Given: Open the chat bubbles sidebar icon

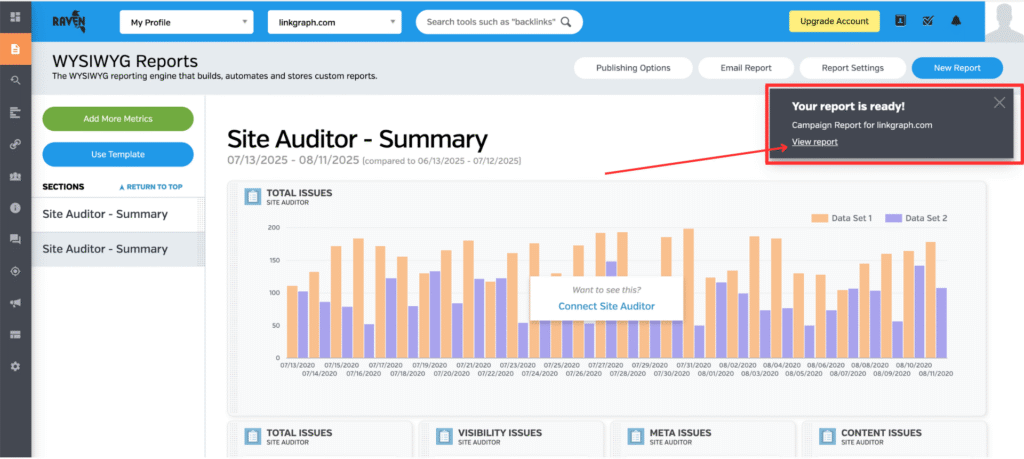Looking at the screenshot, I should pos(15,240).
